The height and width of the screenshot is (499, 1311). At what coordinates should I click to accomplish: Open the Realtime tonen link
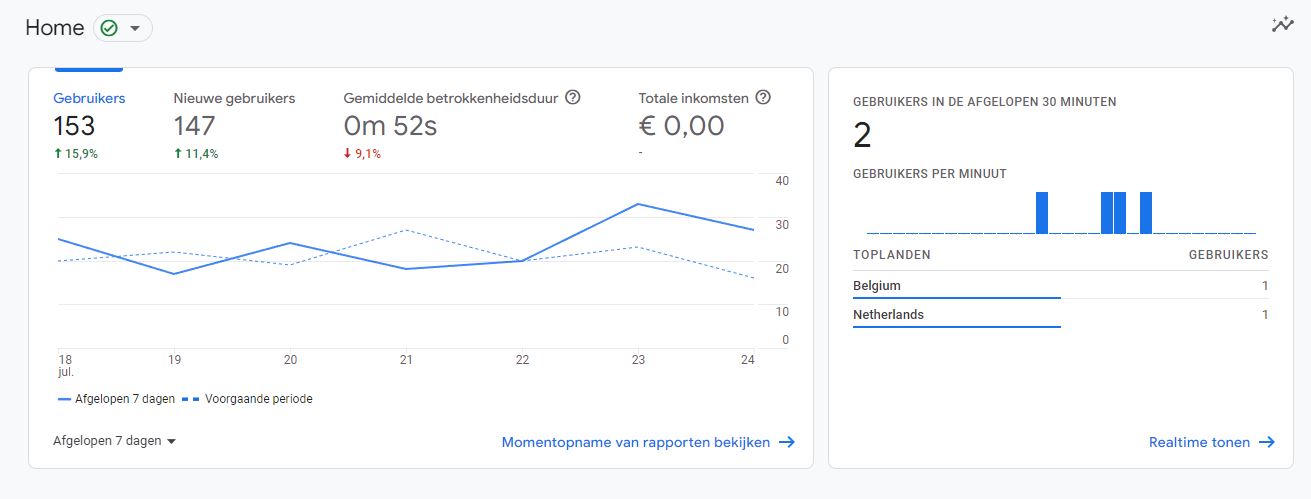(1200, 442)
